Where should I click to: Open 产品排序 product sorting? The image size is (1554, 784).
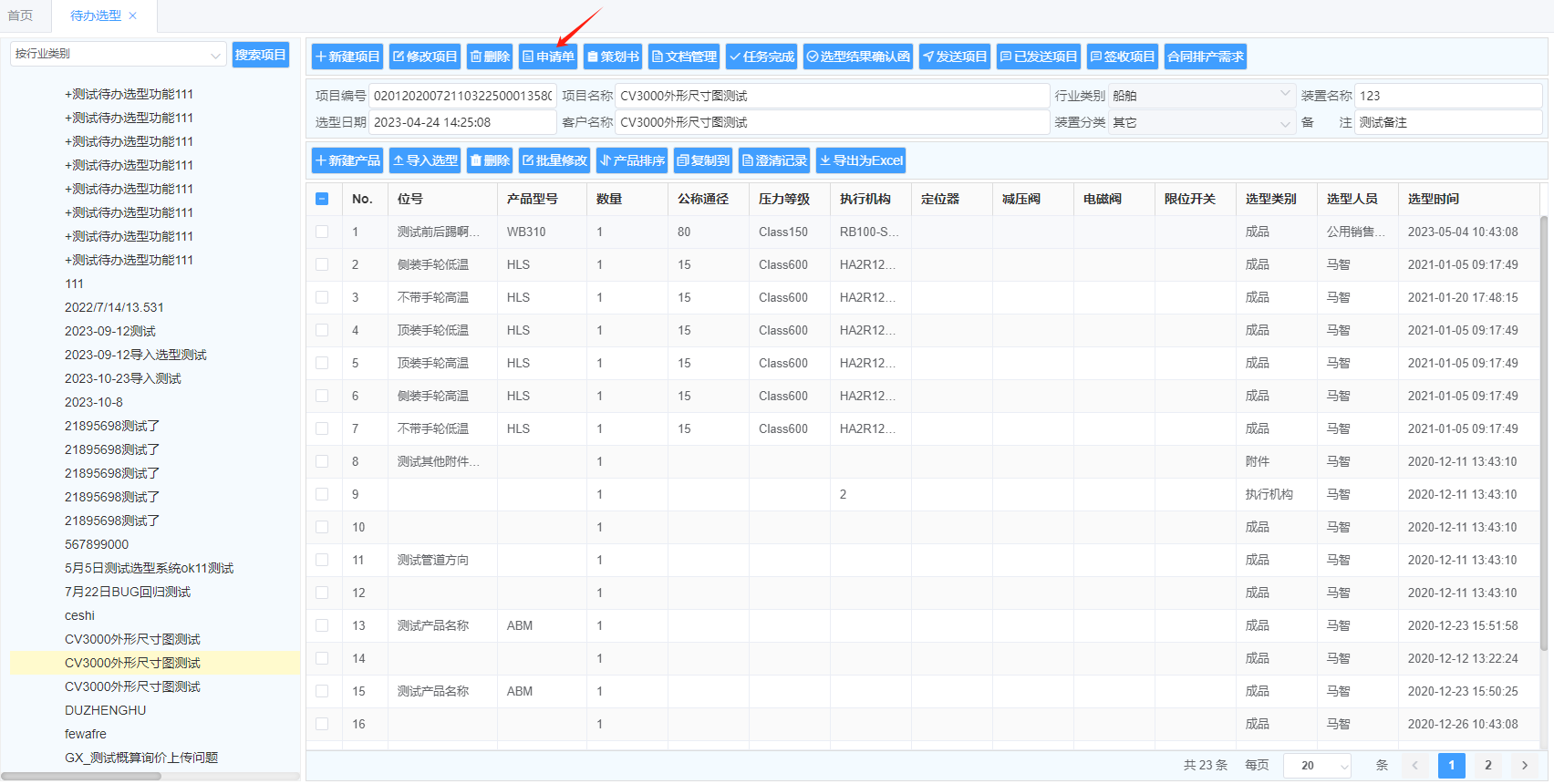tap(632, 160)
